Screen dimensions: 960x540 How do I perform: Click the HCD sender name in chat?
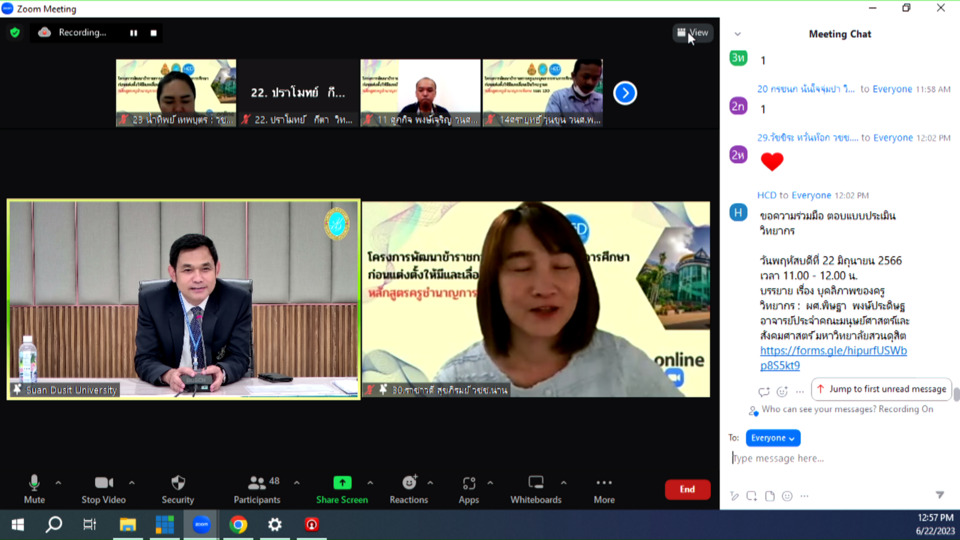tap(767, 195)
